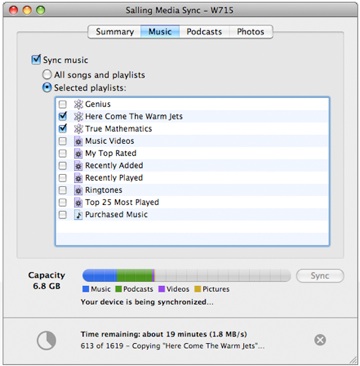Image resolution: width=360 pixels, height=366 pixels.
Task: Click "Your device is being synchronized..." status text
Action: pyautogui.click(x=147, y=302)
